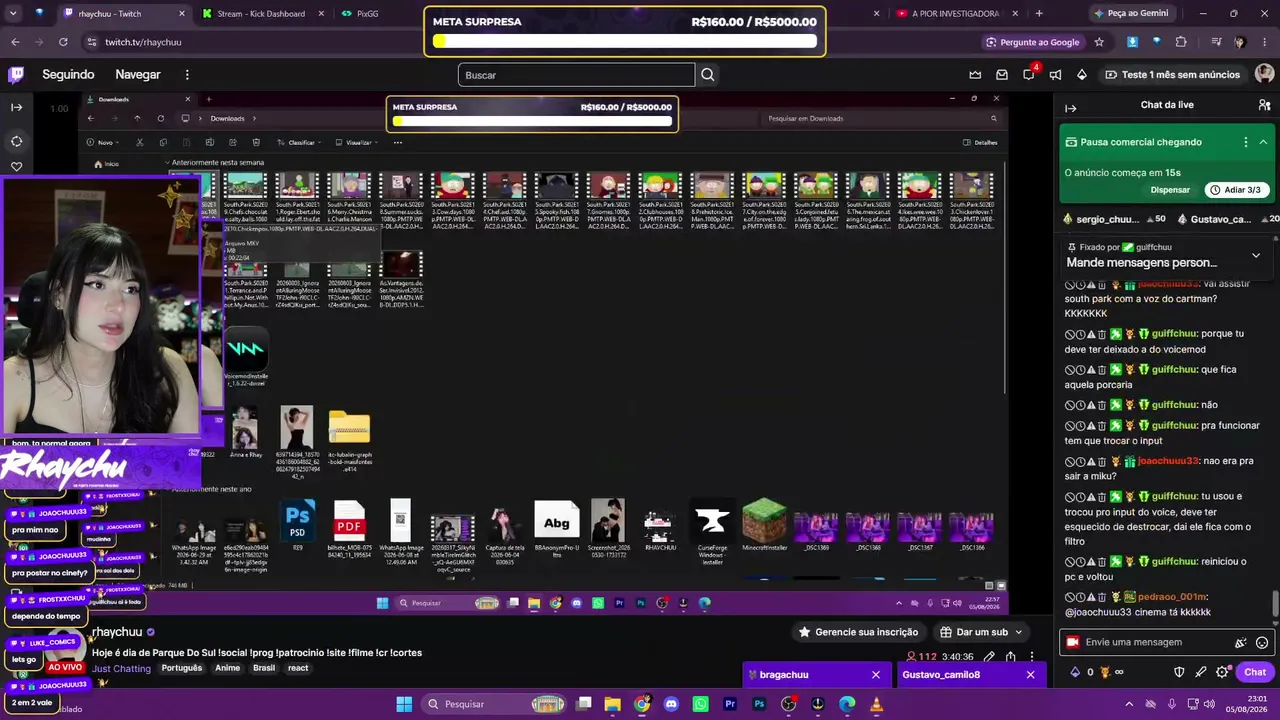Open the Twitch user avatar menu
This screenshot has width=1280, height=720.
pos(1264,75)
